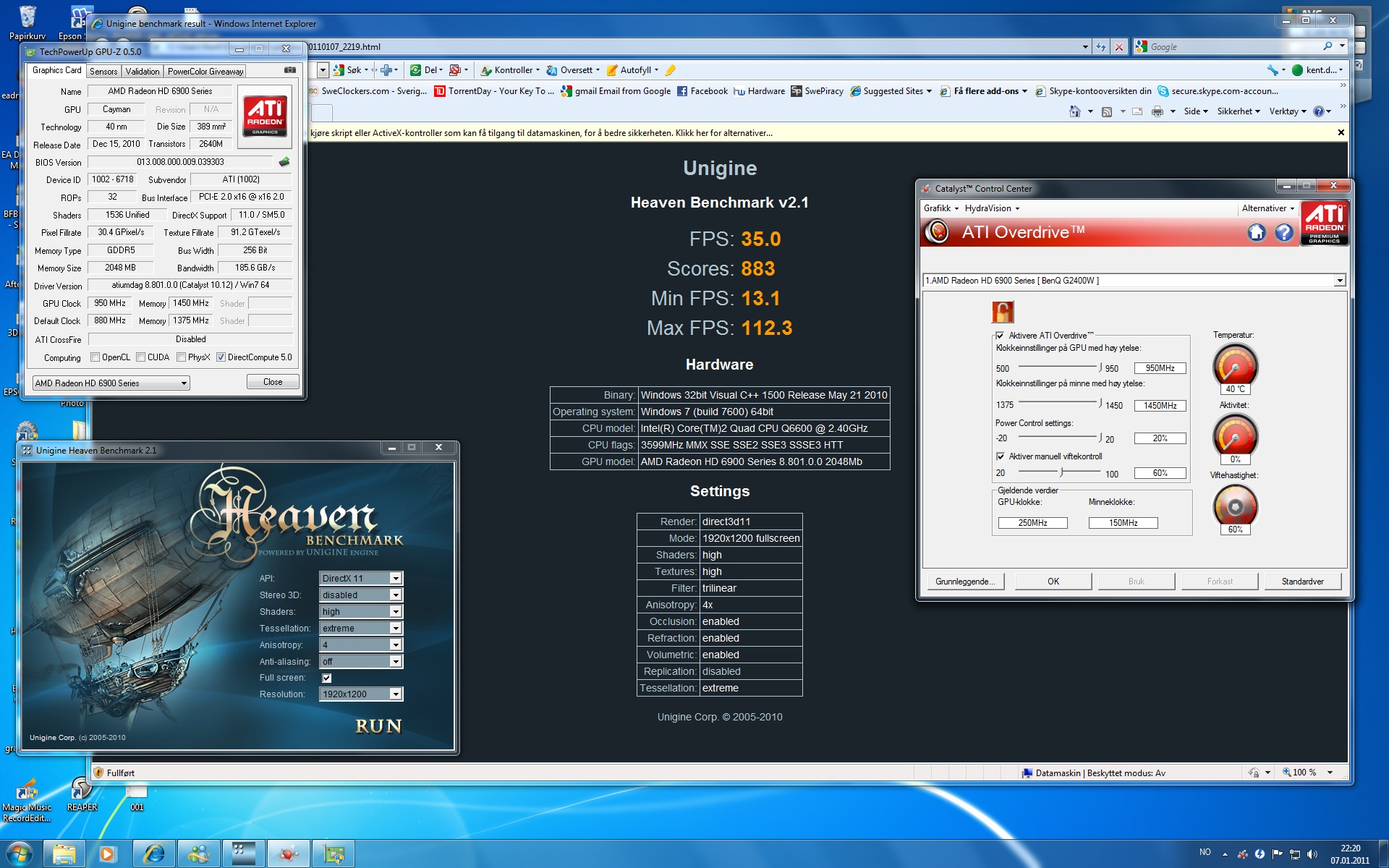Expand the Stereo 3D dropdown

395,595
